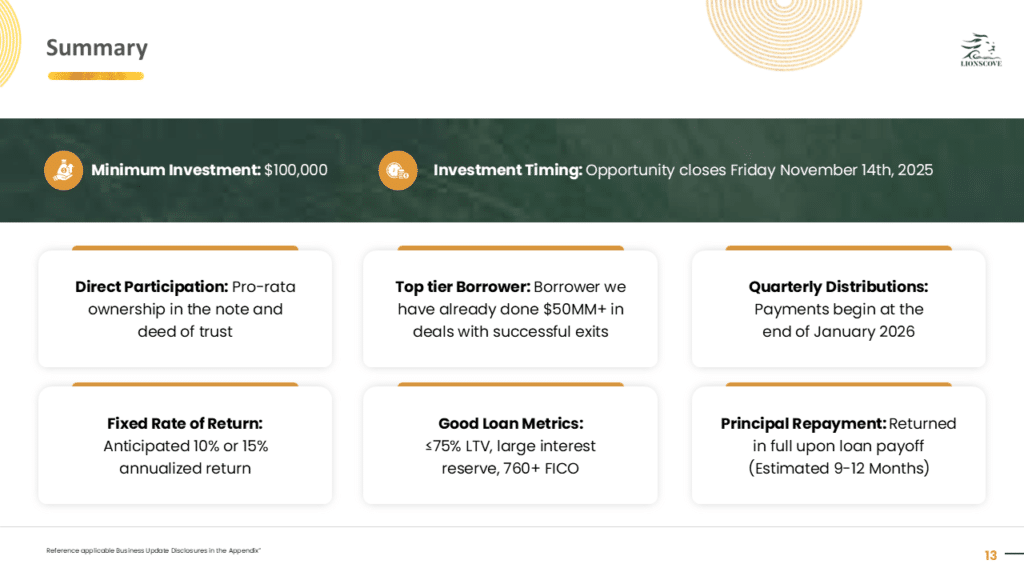
Task: Select the Minimum Investment $100,000 text
Action: pos(210,170)
